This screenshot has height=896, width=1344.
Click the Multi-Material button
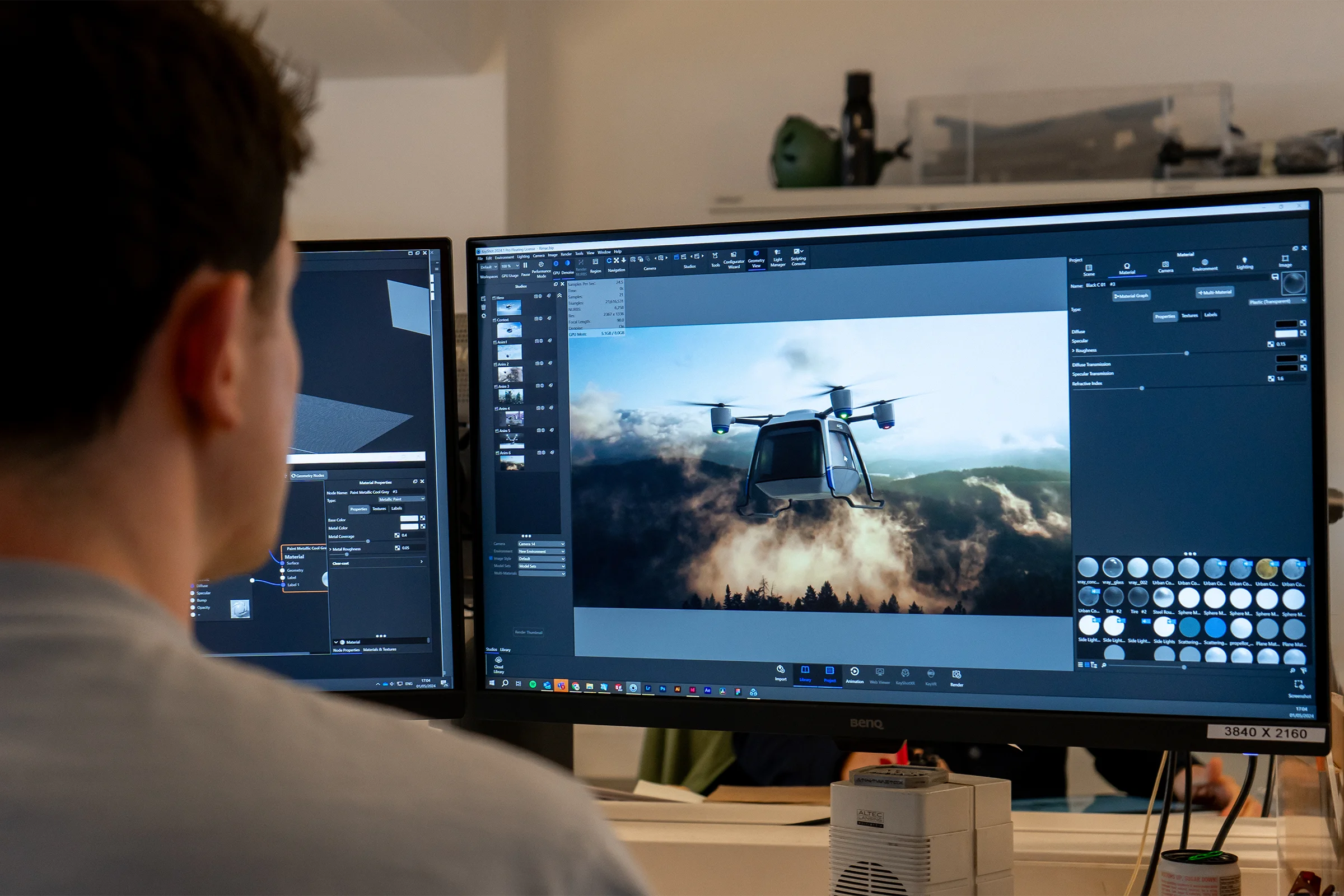(x=1215, y=292)
